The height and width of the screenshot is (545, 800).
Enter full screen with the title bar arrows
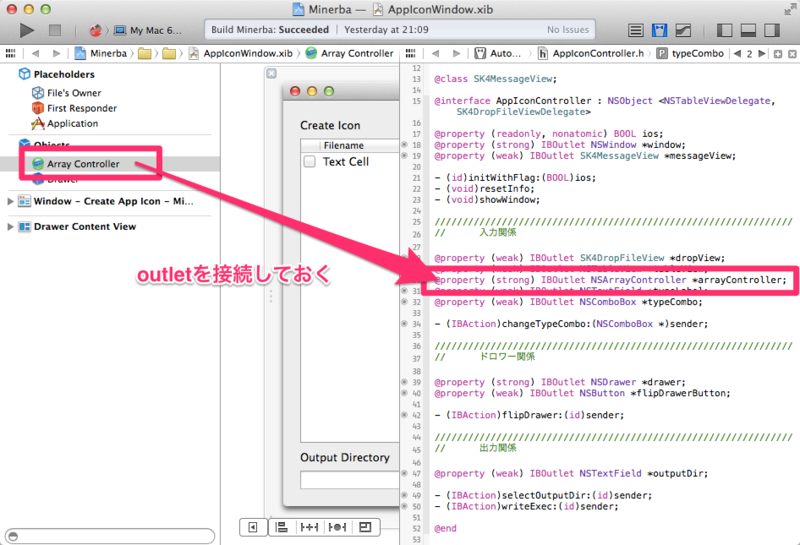789,9
